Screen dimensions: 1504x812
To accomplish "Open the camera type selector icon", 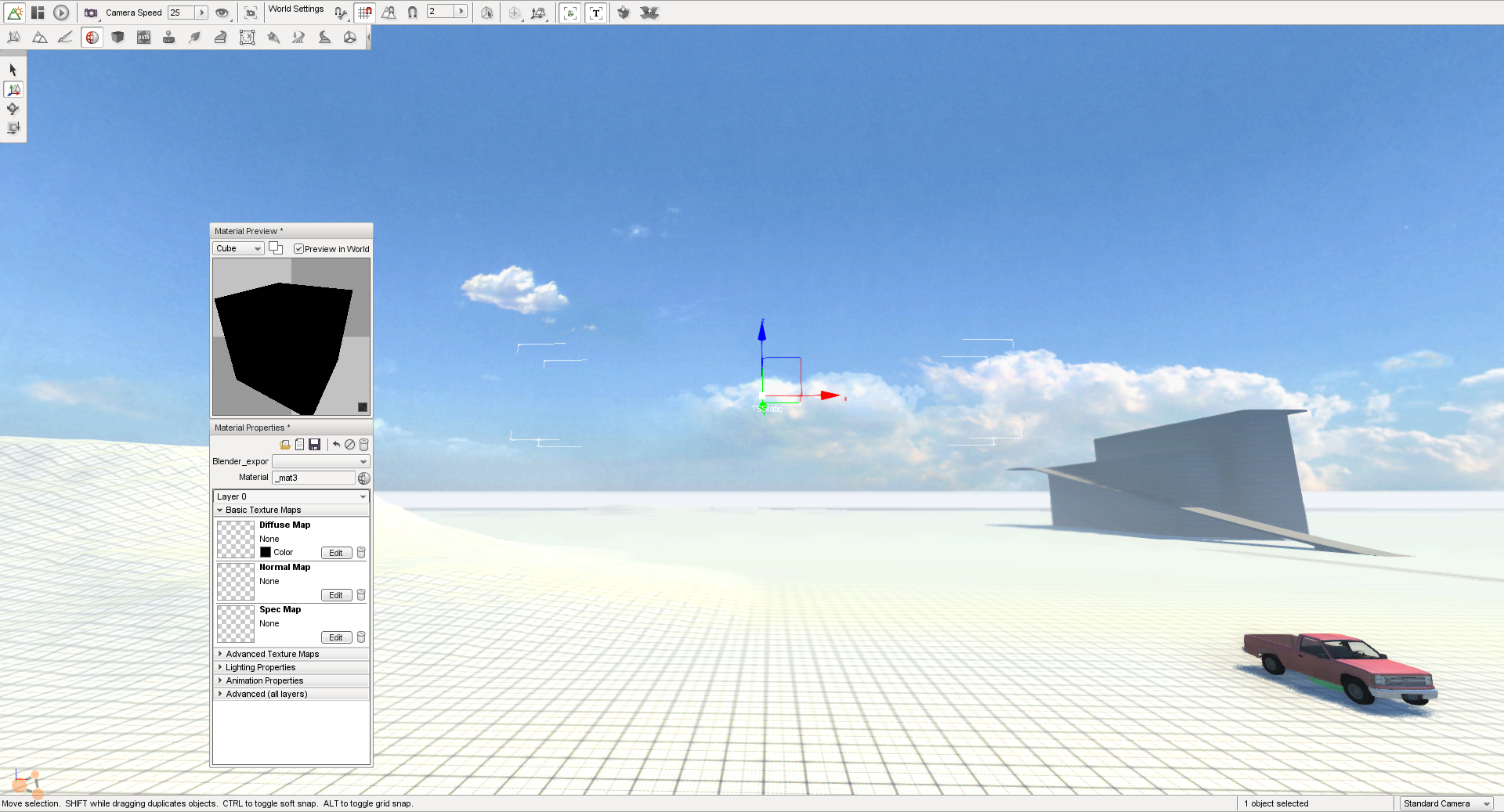I will click(91, 13).
